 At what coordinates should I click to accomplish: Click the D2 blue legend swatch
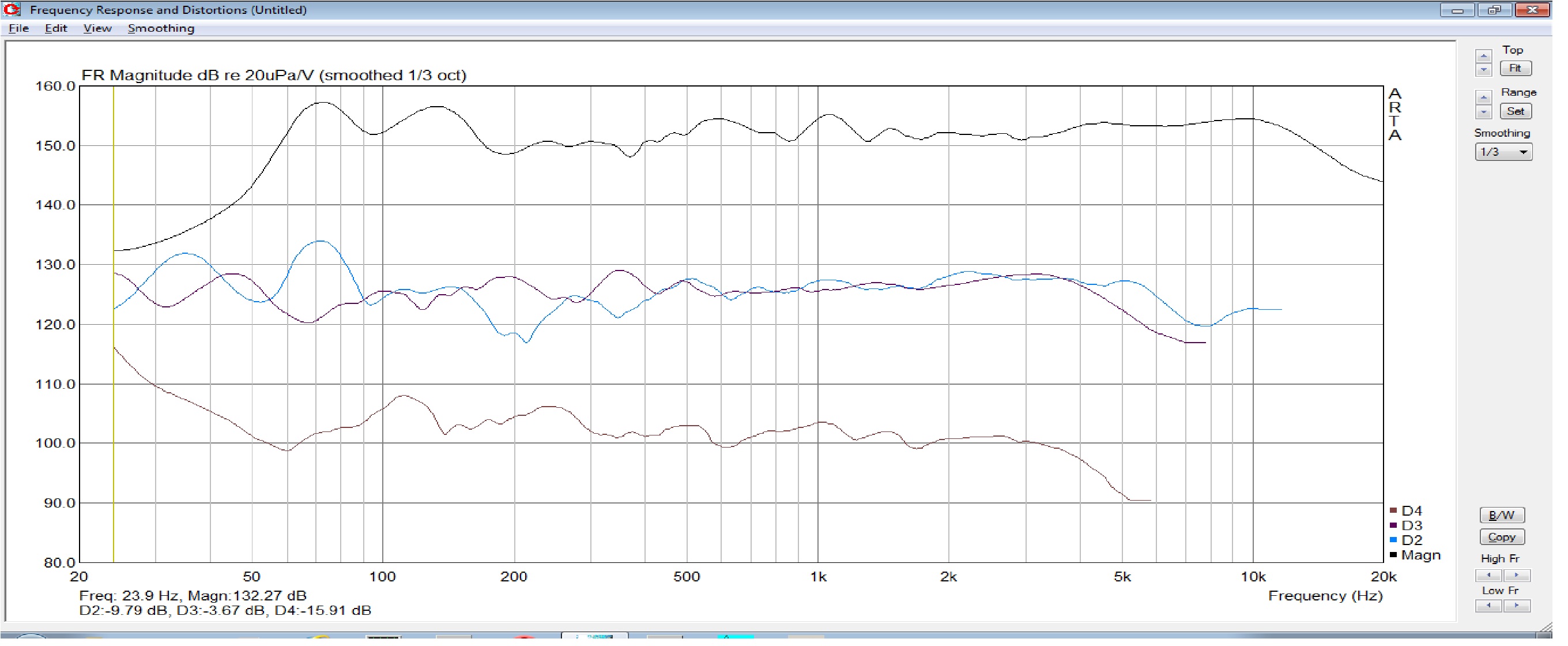(x=1393, y=540)
